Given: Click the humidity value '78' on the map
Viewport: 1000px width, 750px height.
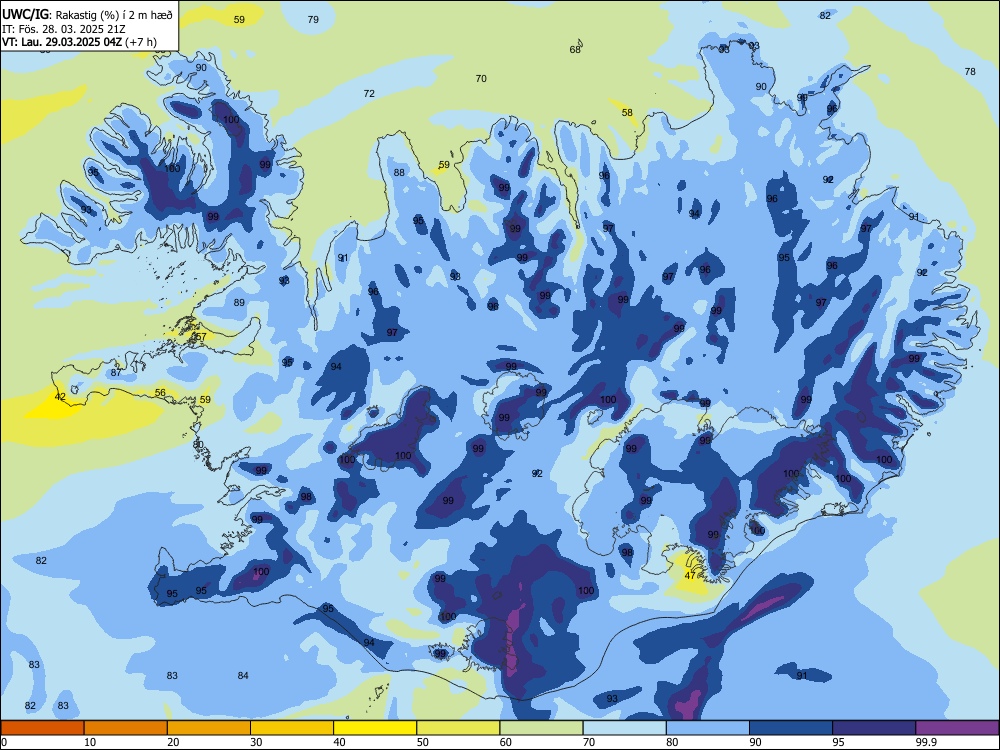Looking at the screenshot, I should (970, 71).
